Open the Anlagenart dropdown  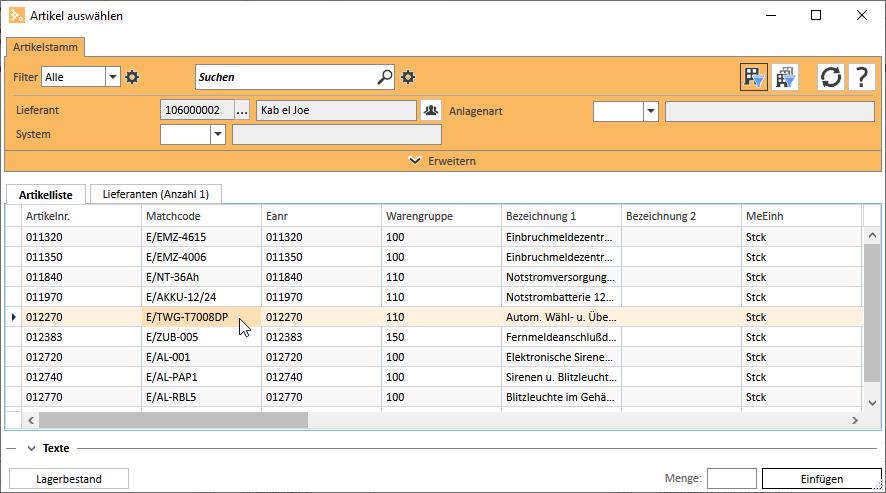650,111
